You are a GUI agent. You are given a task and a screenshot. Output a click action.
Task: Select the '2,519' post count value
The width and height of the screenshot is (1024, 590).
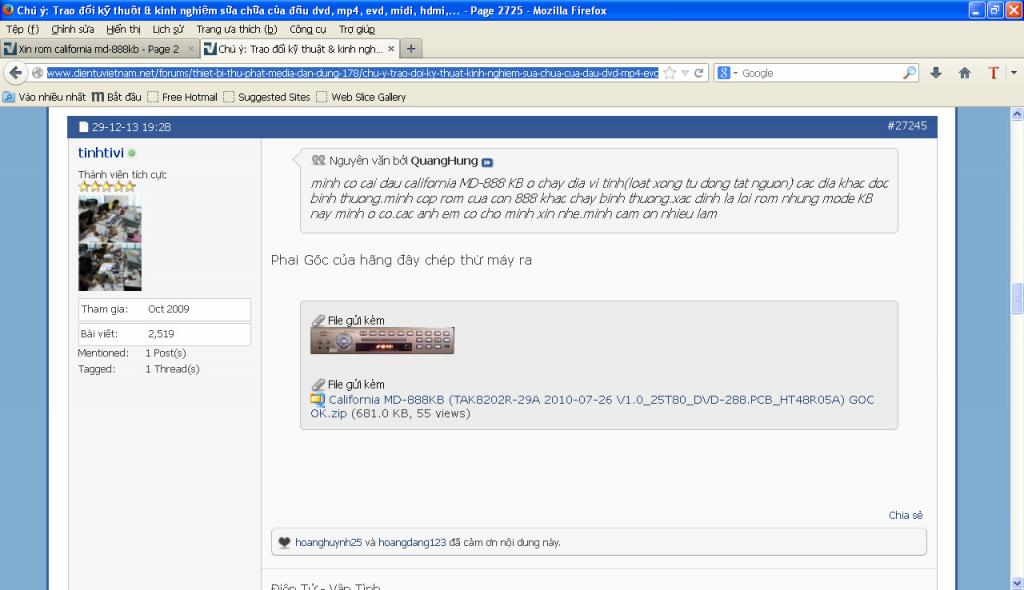161,334
